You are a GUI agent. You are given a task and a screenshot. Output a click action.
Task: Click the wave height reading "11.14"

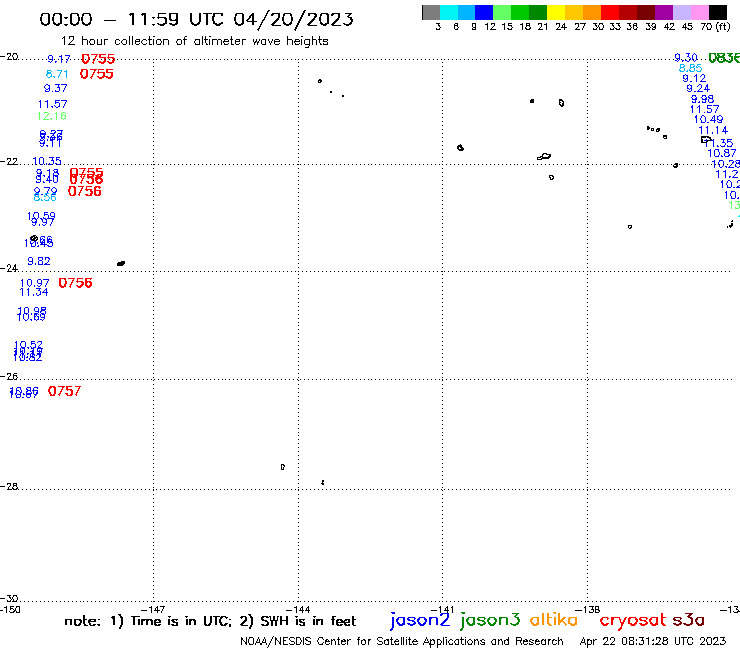click(713, 130)
